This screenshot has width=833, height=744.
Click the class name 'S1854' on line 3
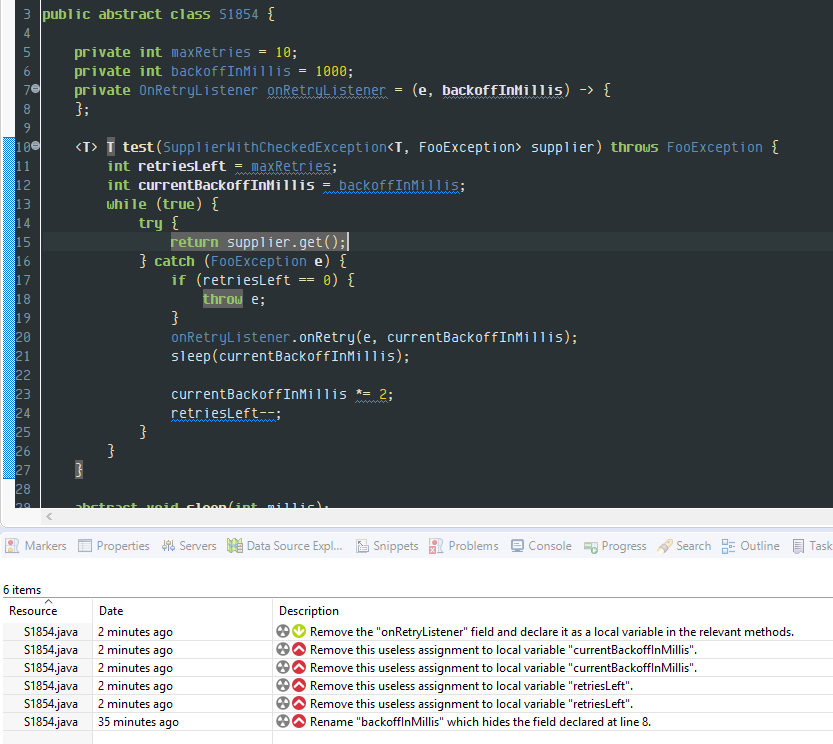[x=239, y=14]
